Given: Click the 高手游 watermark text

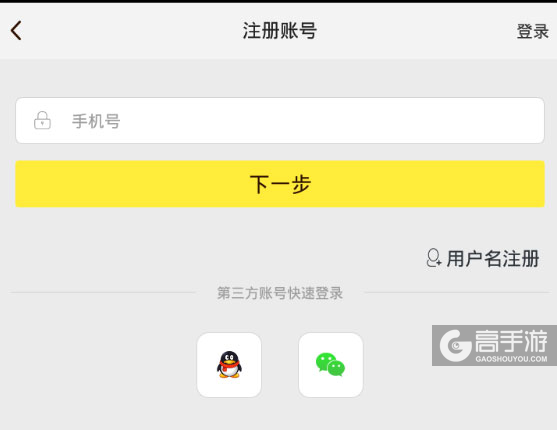Looking at the screenshot, I should pos(511,341).
